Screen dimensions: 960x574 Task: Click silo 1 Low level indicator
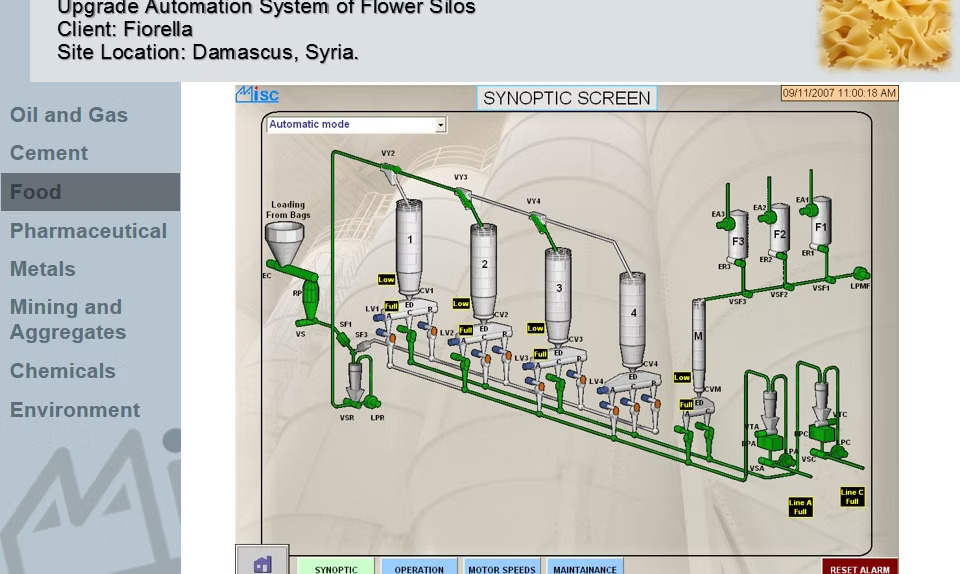(x=386, y=280)
